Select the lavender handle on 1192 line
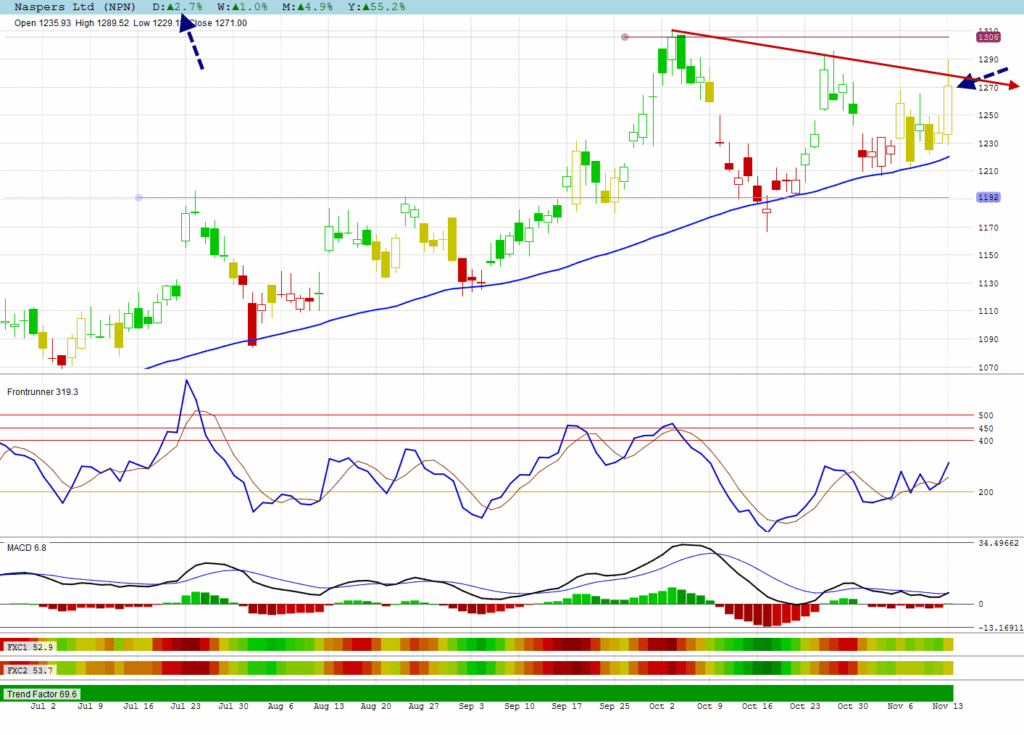Screen dimensions: 1024x735 point(138,198)
